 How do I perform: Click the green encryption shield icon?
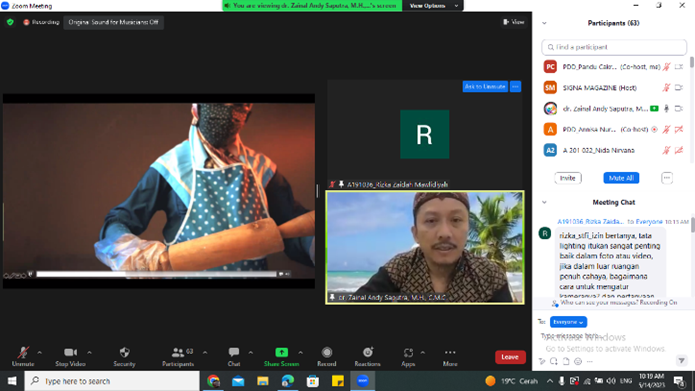10,22
